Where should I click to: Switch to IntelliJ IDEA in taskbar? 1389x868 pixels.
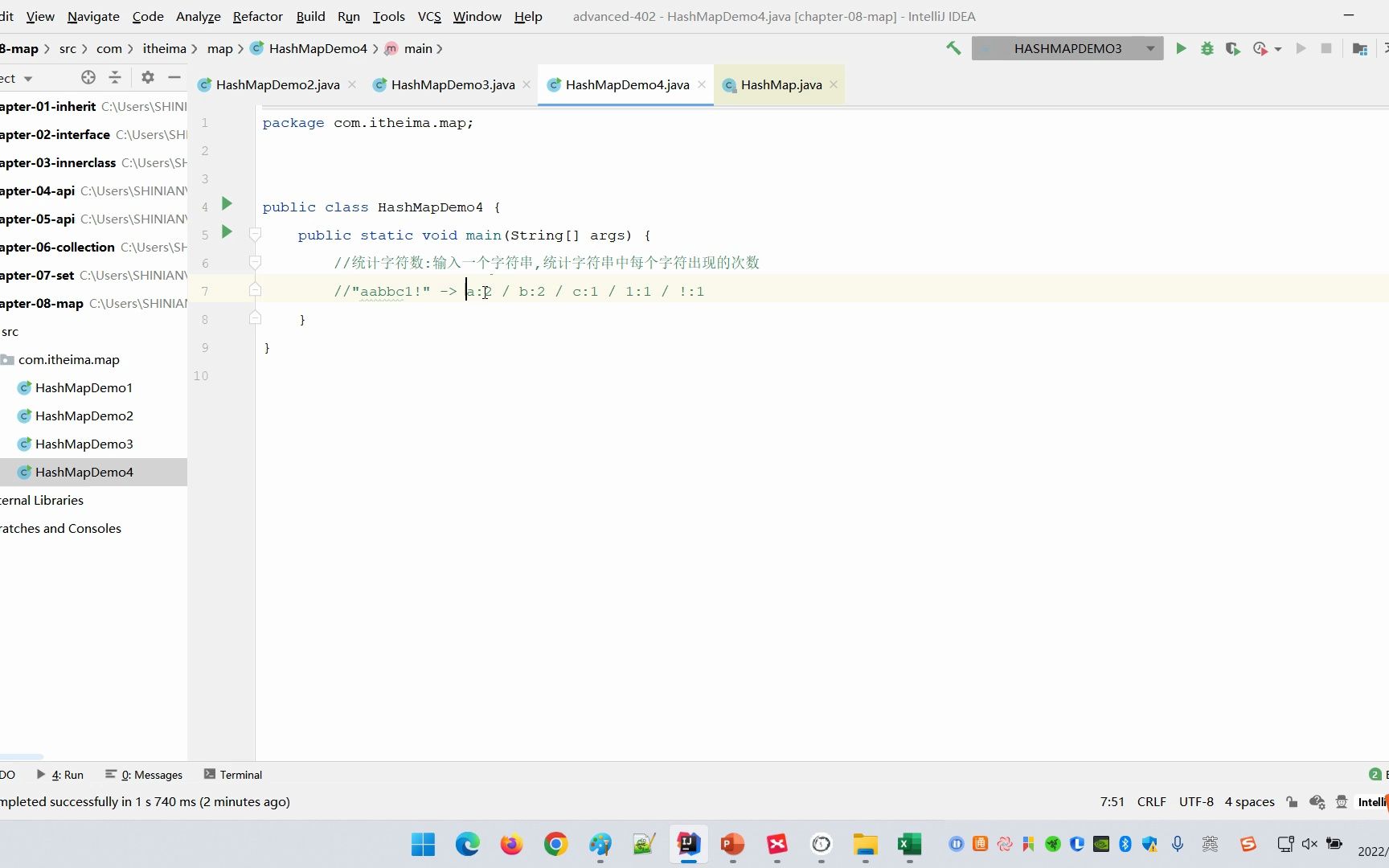688,844
